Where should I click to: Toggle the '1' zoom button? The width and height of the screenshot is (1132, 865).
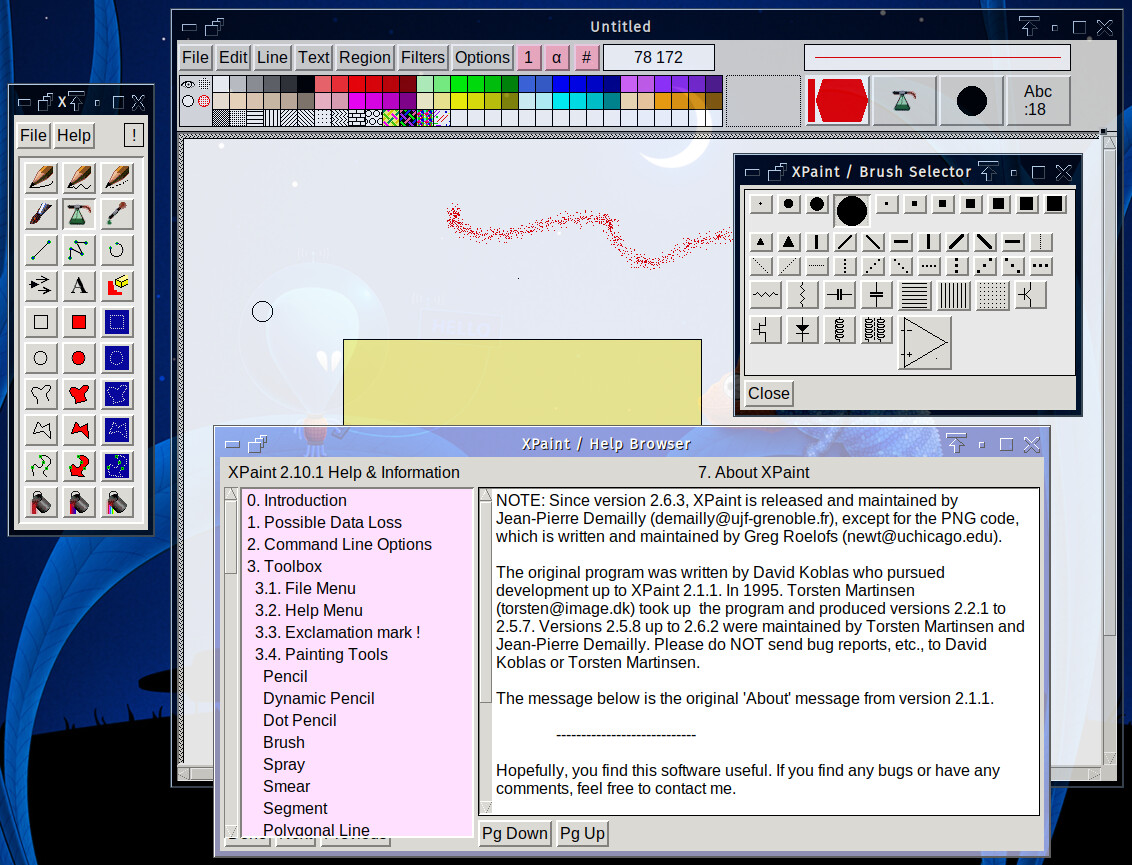[x=528, y=58]
